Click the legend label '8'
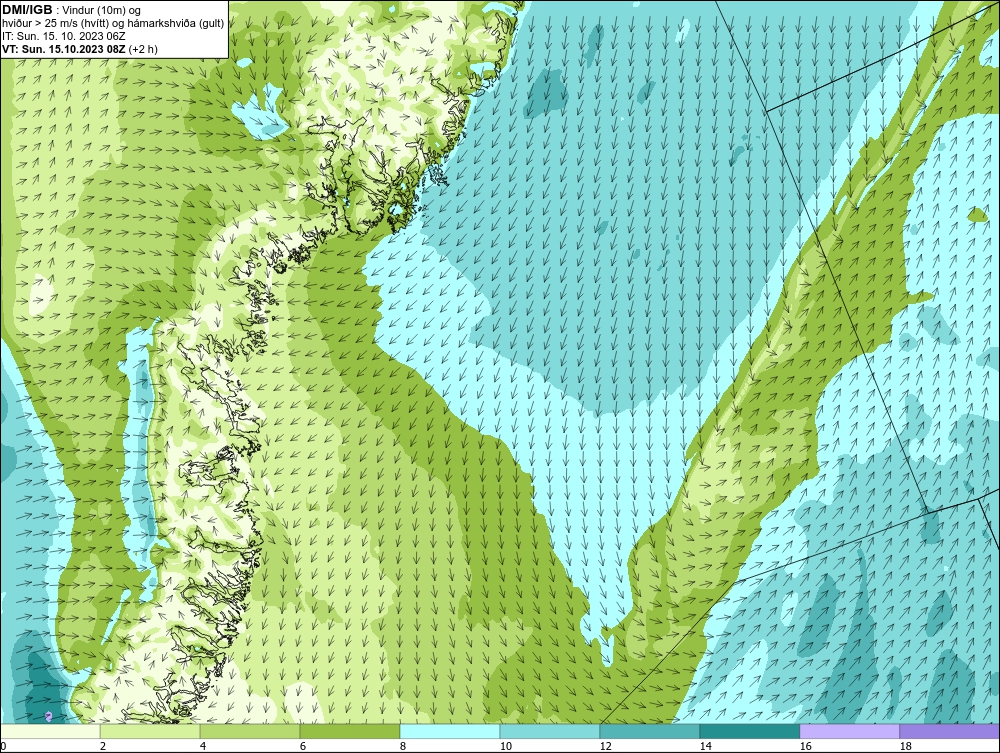This screenshot has height=753, width=1000. (x=402, y=747)
